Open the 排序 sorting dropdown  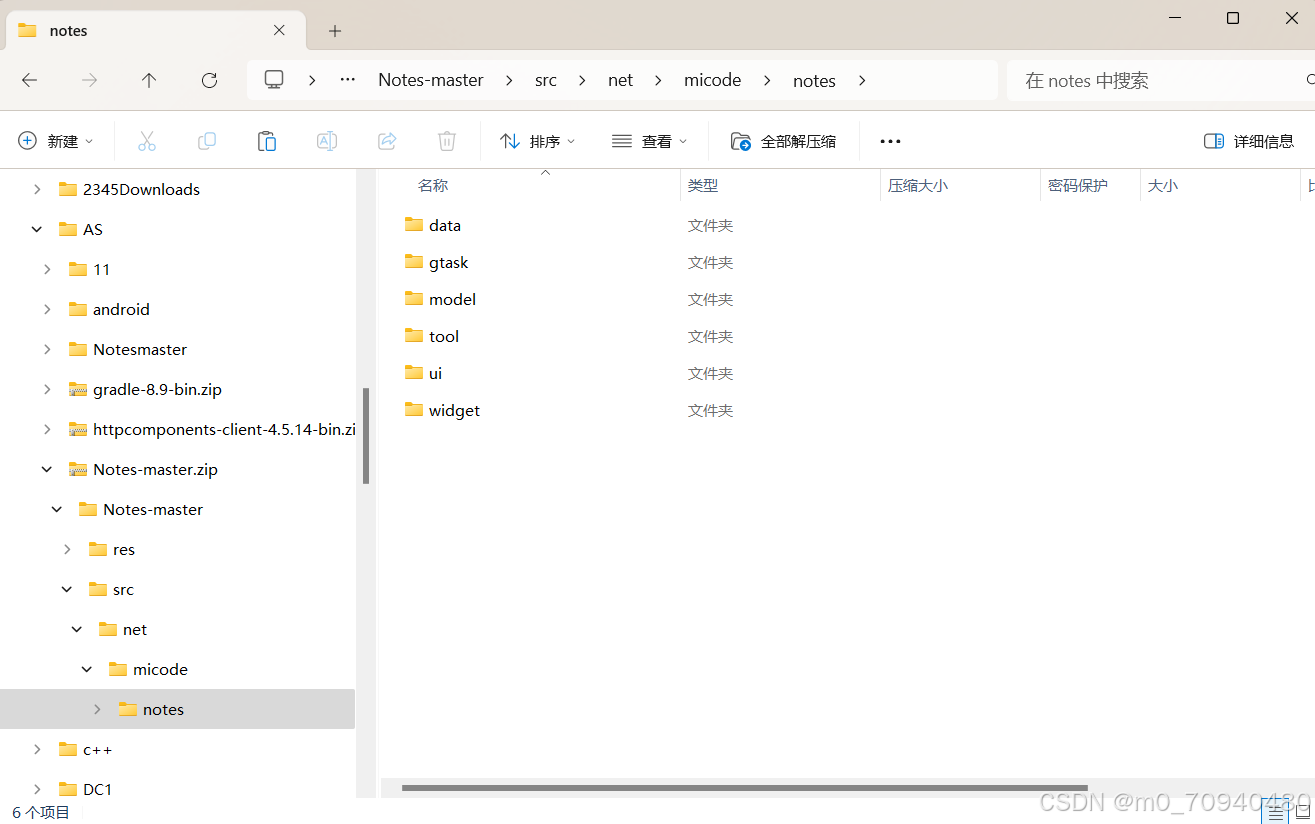tap(538, 140)
